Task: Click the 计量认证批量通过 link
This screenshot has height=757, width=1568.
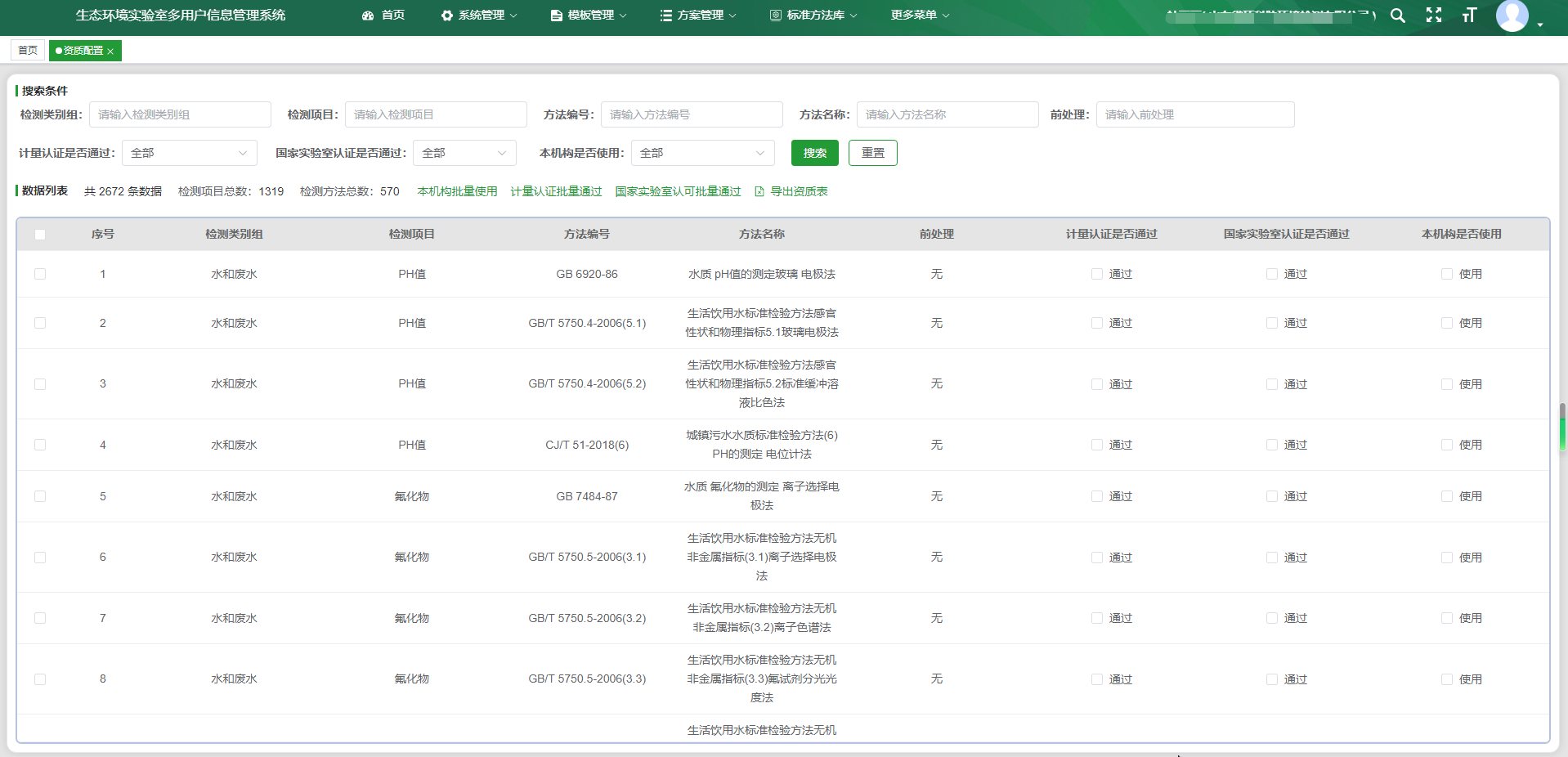Action: coord(556,191)
